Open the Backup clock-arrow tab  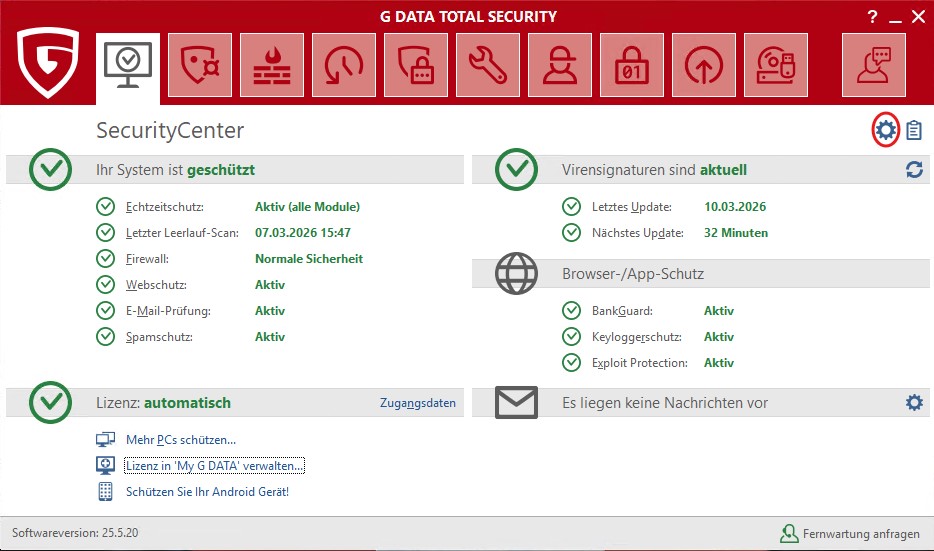tap(344, 65)
